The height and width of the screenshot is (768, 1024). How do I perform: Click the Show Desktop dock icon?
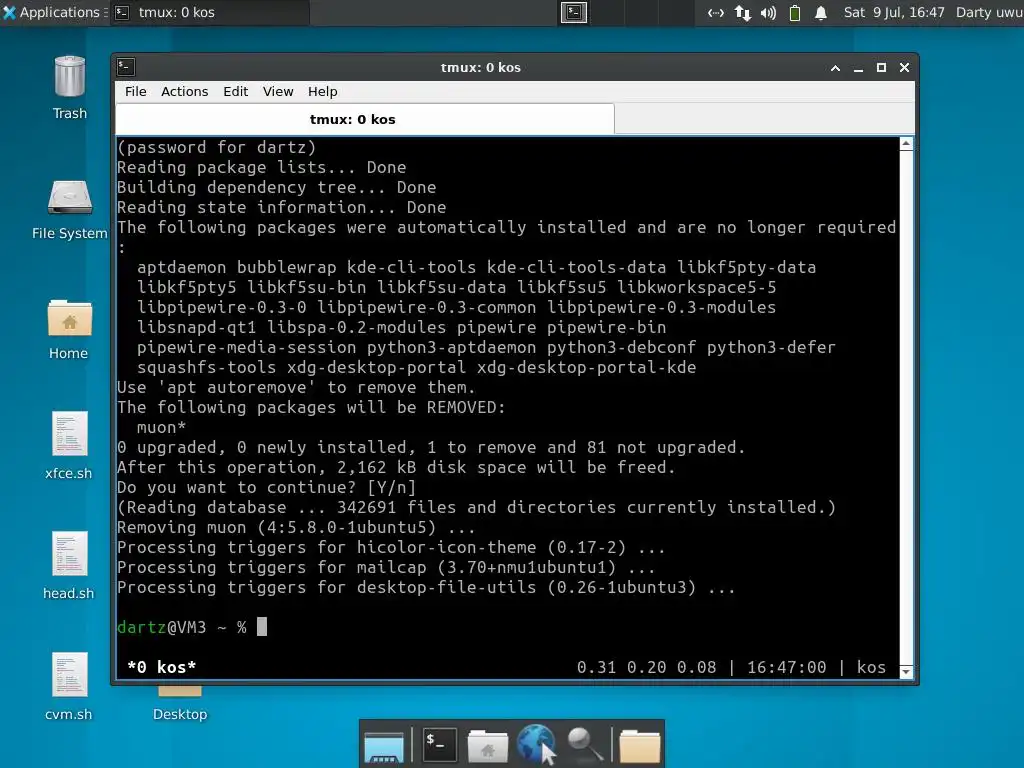point(383,746)
